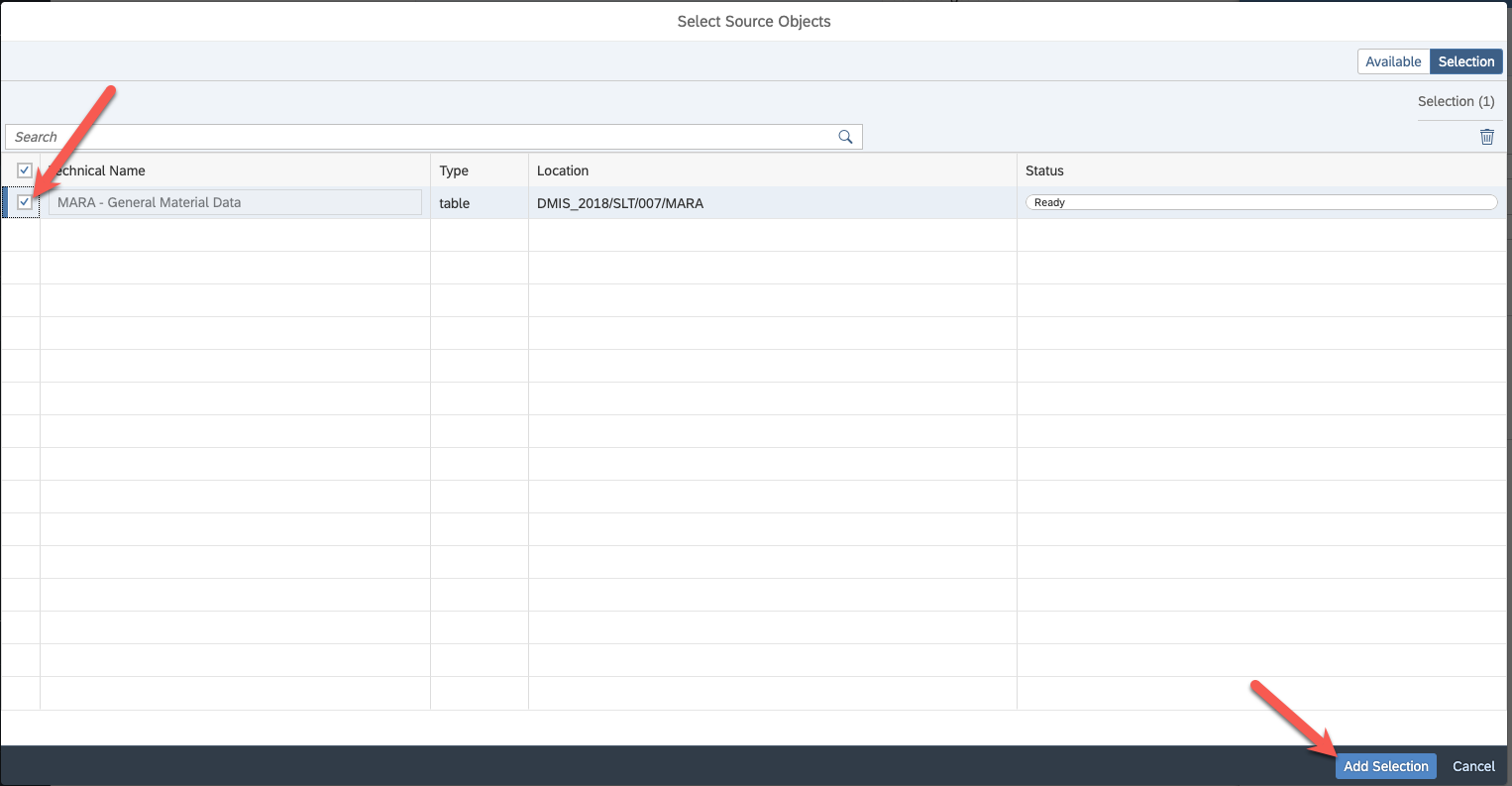
Task: Click the 'table' type cell in MARA row
Action: tap(455, 203)
